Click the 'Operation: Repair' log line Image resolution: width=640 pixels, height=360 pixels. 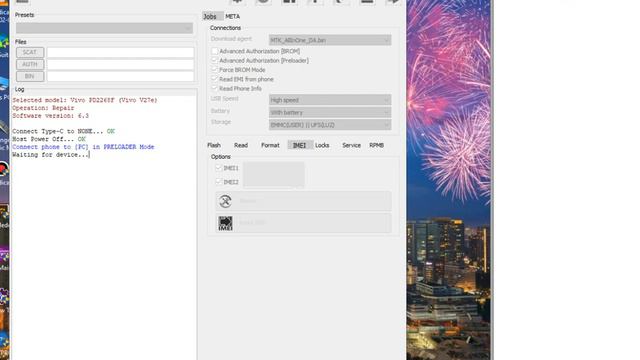pos(43,108)
